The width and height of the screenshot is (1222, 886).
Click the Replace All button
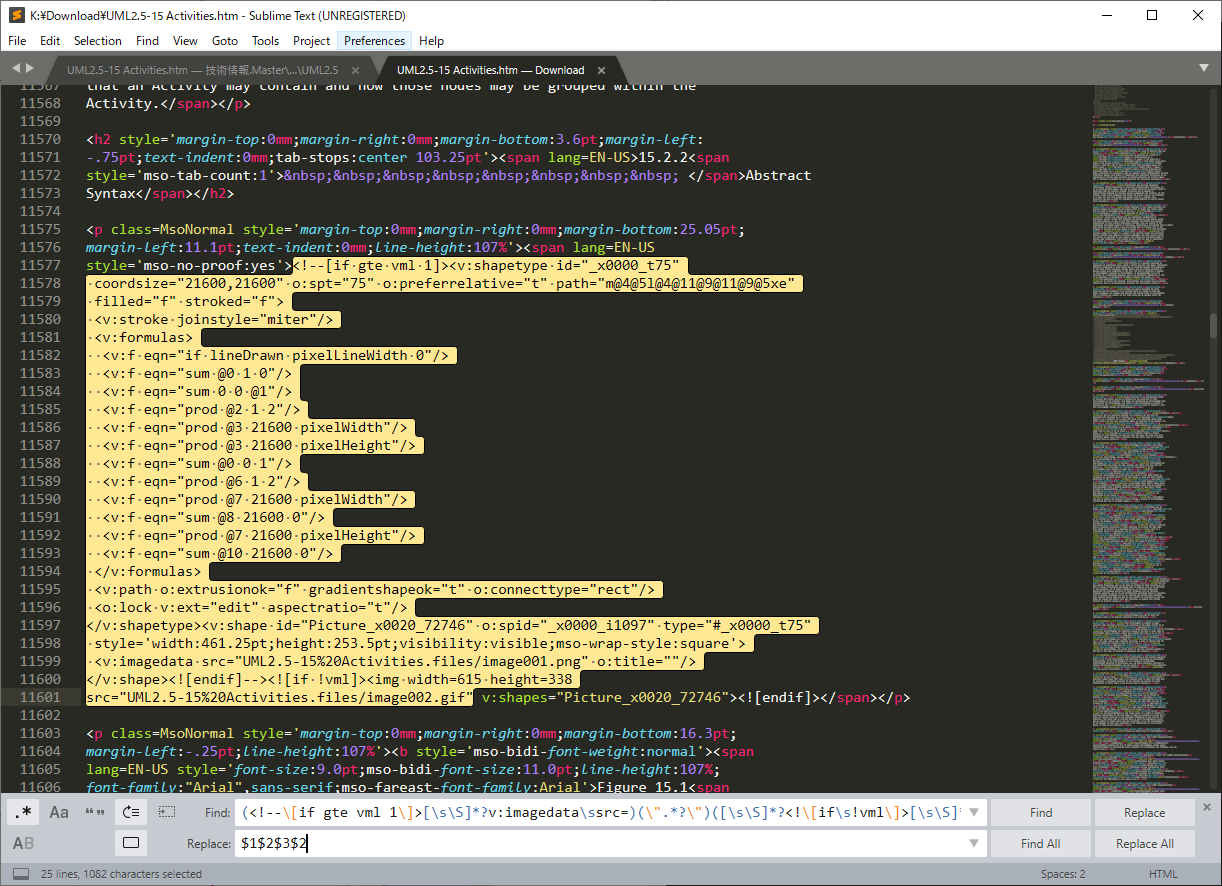[1144, 844]
